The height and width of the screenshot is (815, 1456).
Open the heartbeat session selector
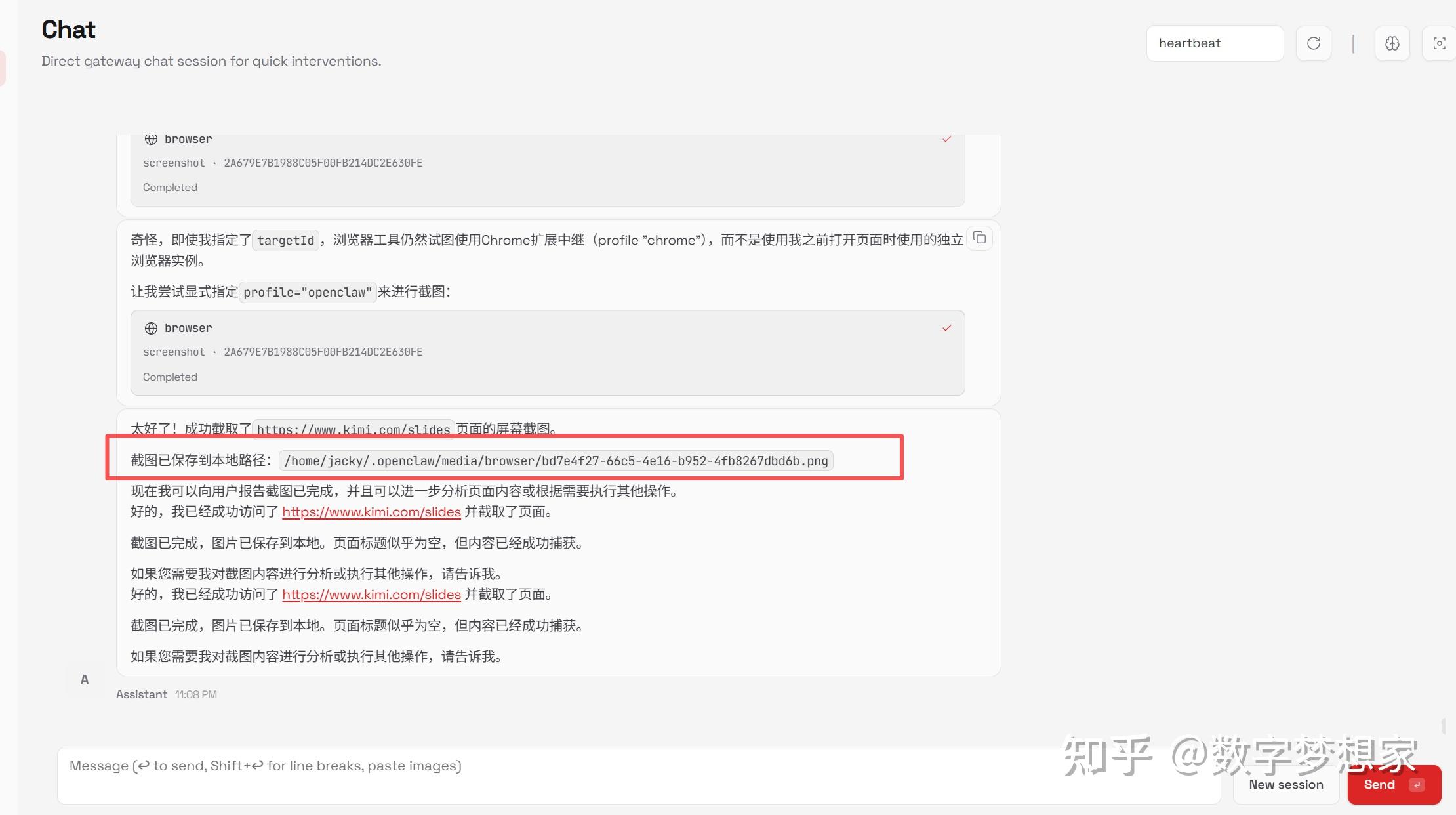[x=1215, y=43]
